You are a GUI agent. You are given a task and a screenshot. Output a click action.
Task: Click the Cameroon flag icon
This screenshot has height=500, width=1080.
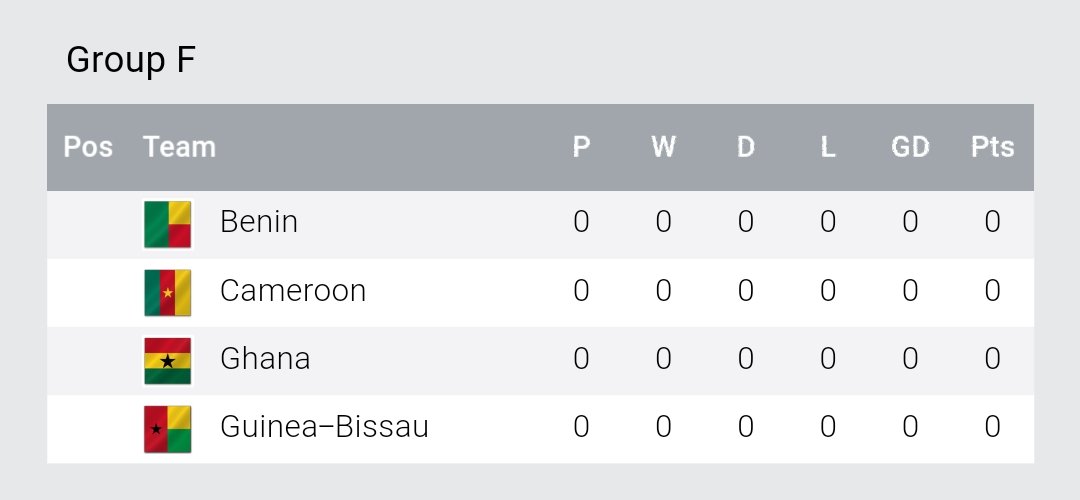[167, 292]
